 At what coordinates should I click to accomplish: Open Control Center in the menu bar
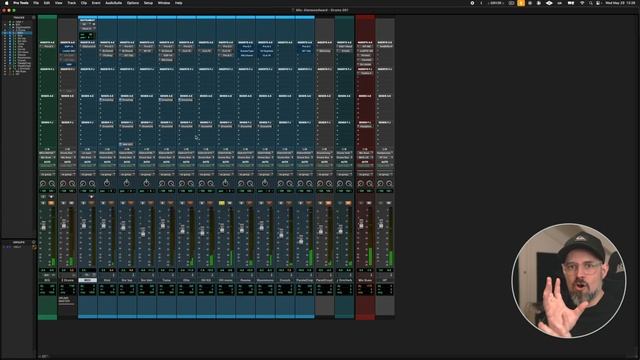[598, 3]
